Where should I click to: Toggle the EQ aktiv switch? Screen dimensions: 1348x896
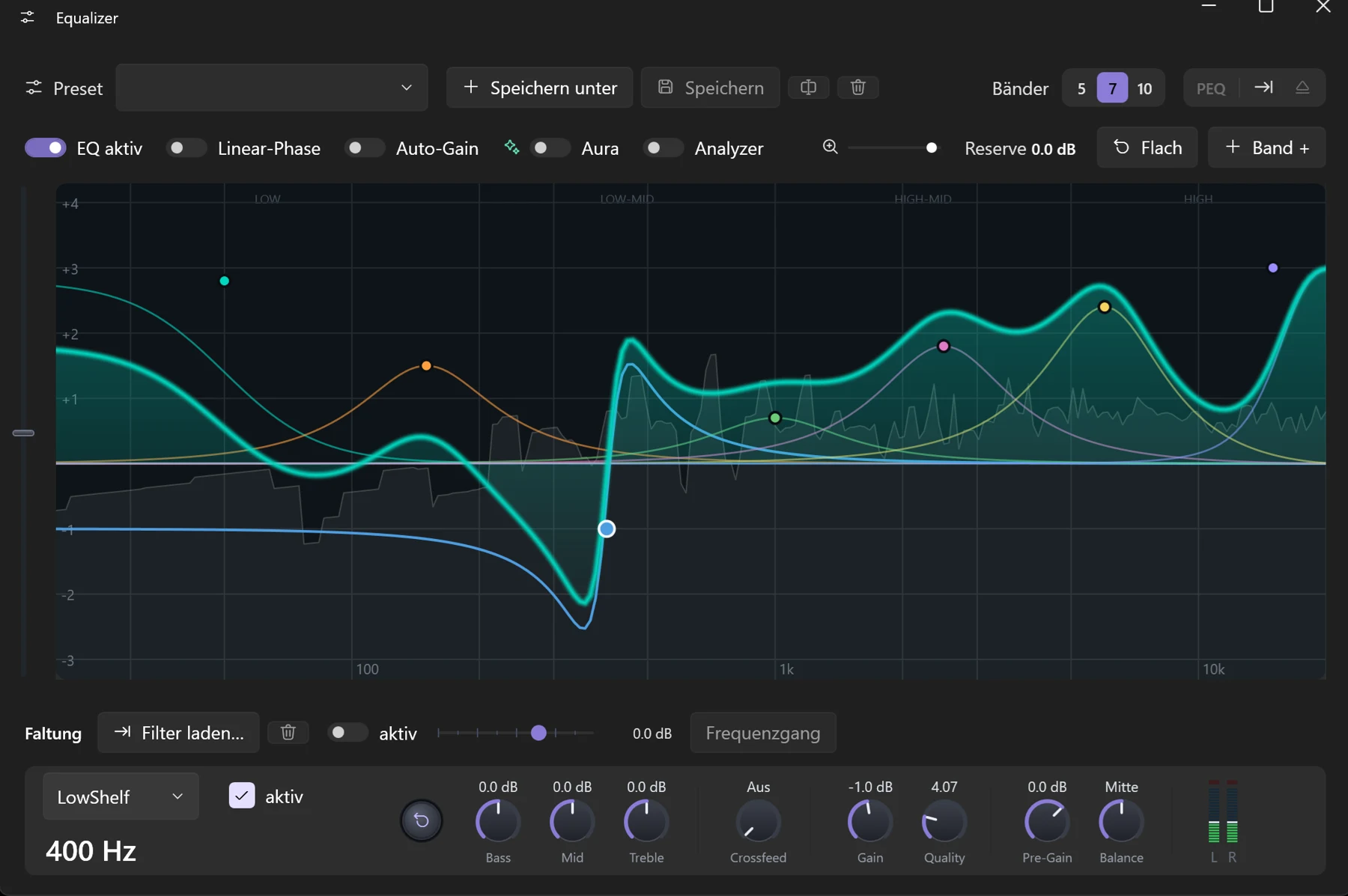click(46, 147)
